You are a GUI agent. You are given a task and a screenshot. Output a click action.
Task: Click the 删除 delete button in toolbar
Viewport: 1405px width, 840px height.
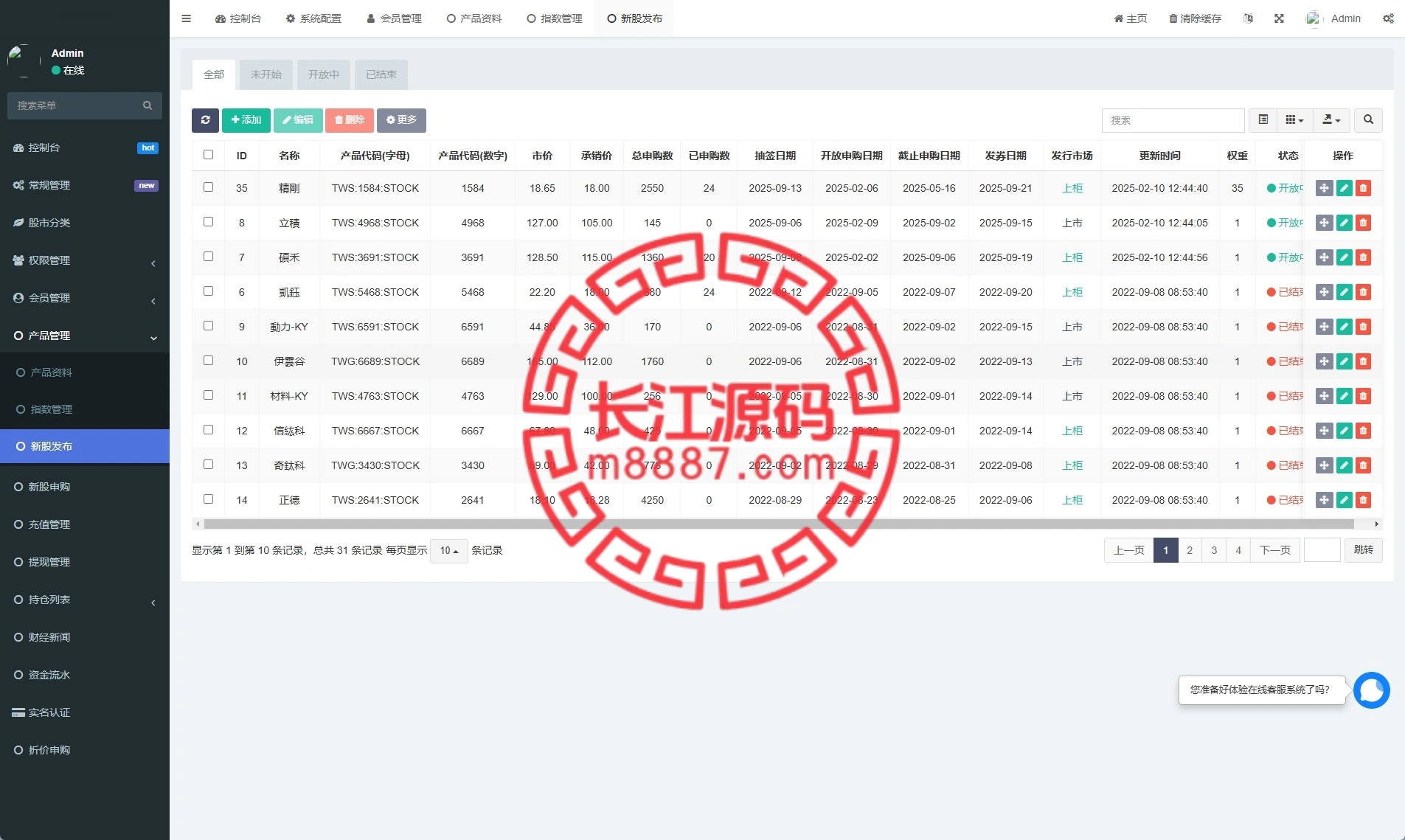coord(350,120)
